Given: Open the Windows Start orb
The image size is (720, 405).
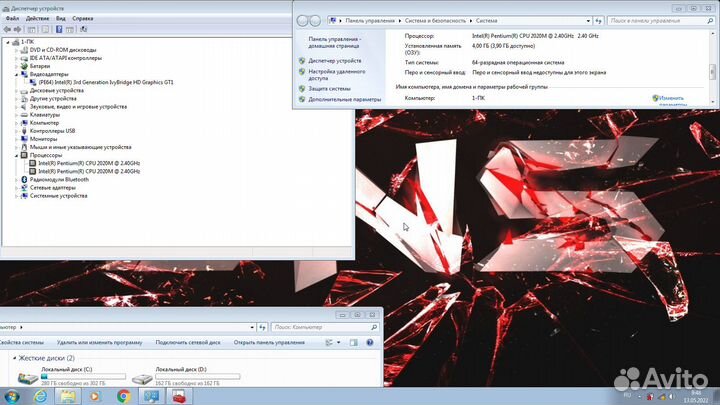Looking at the screenshot, I should (13, 396).
